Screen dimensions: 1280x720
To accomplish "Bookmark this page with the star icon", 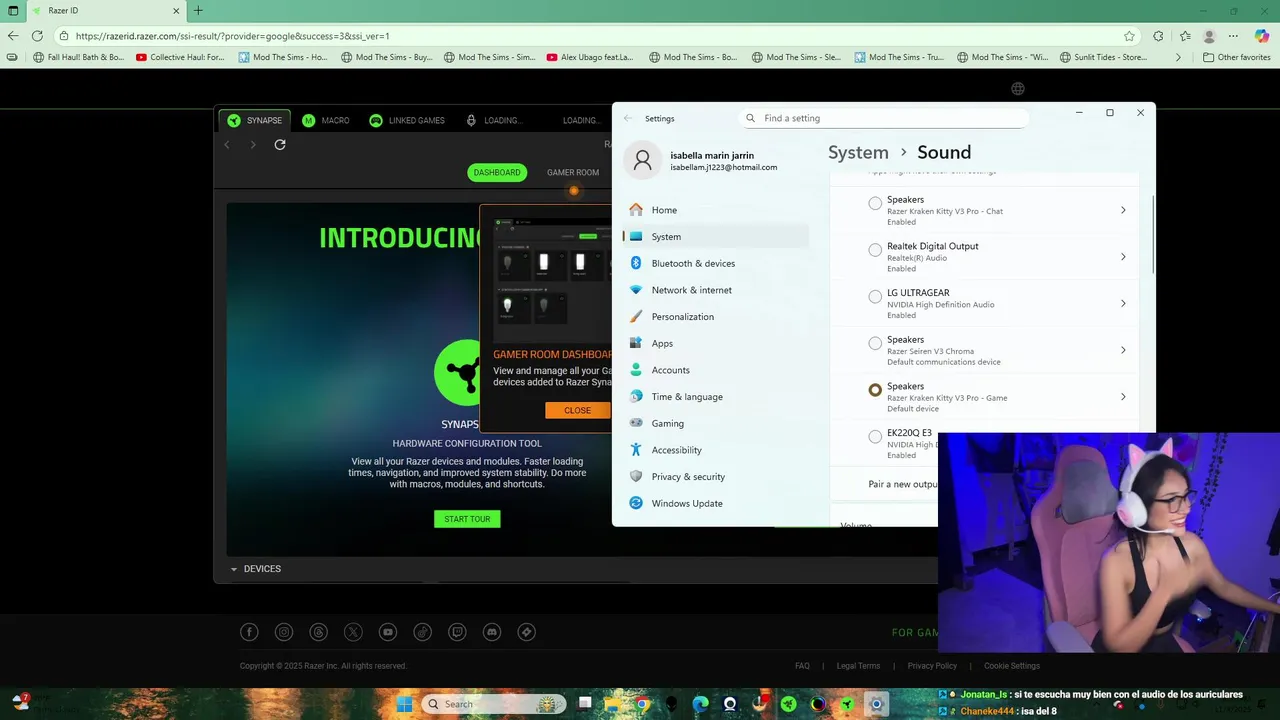I will 1129,36.
